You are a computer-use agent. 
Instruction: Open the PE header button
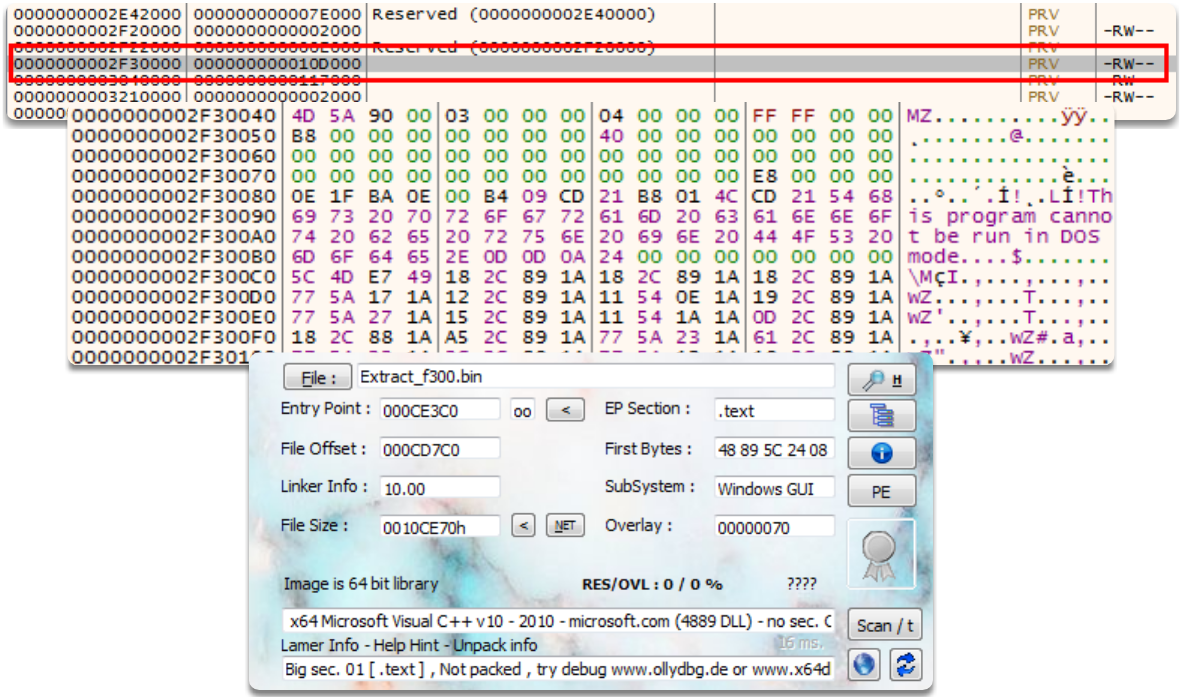point(881,492)
